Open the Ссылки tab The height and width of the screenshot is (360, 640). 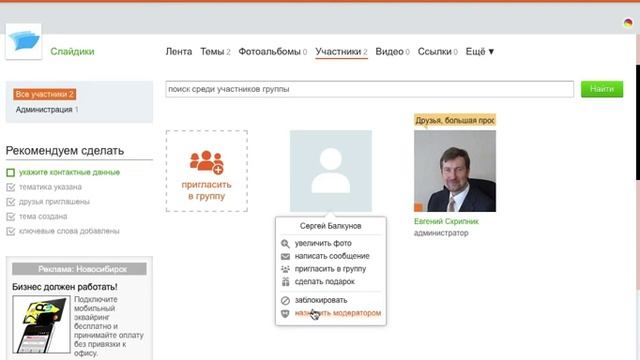click(438, 51)
